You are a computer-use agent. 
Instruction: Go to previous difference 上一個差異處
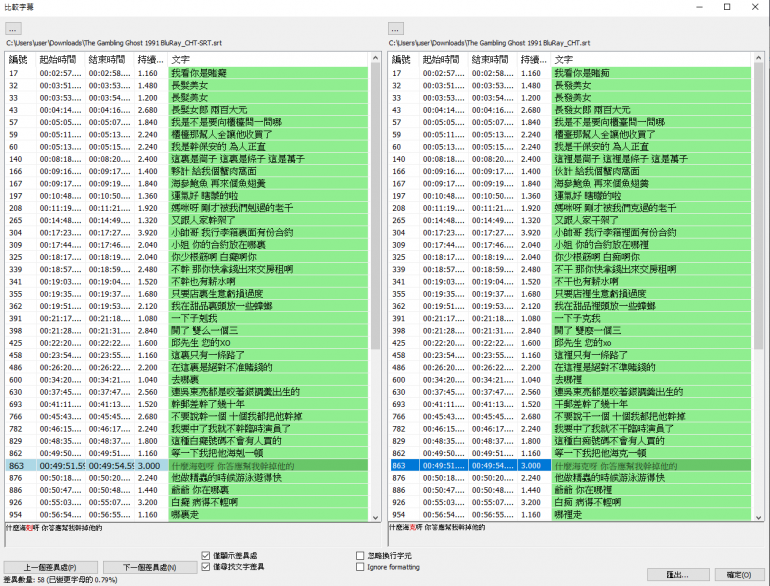[x=51, y=567]
